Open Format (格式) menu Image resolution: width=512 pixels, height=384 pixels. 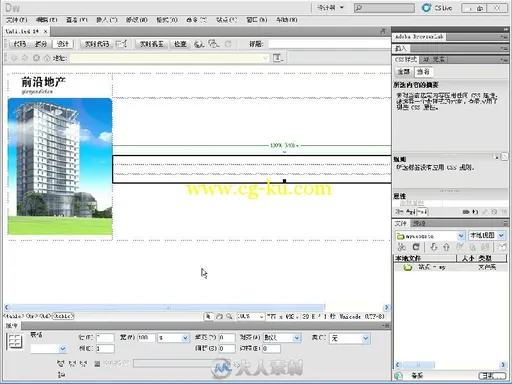tap(167, 20)
